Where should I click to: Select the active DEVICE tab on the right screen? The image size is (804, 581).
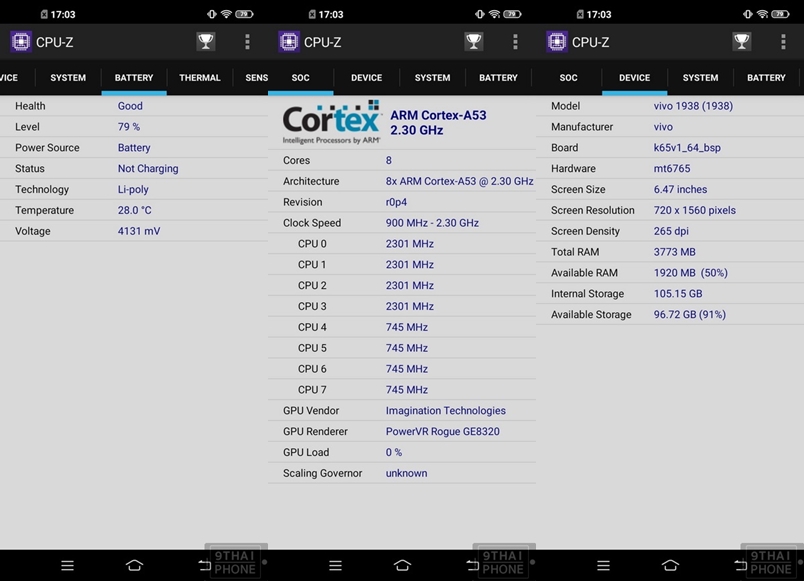(x=634, y=78)
